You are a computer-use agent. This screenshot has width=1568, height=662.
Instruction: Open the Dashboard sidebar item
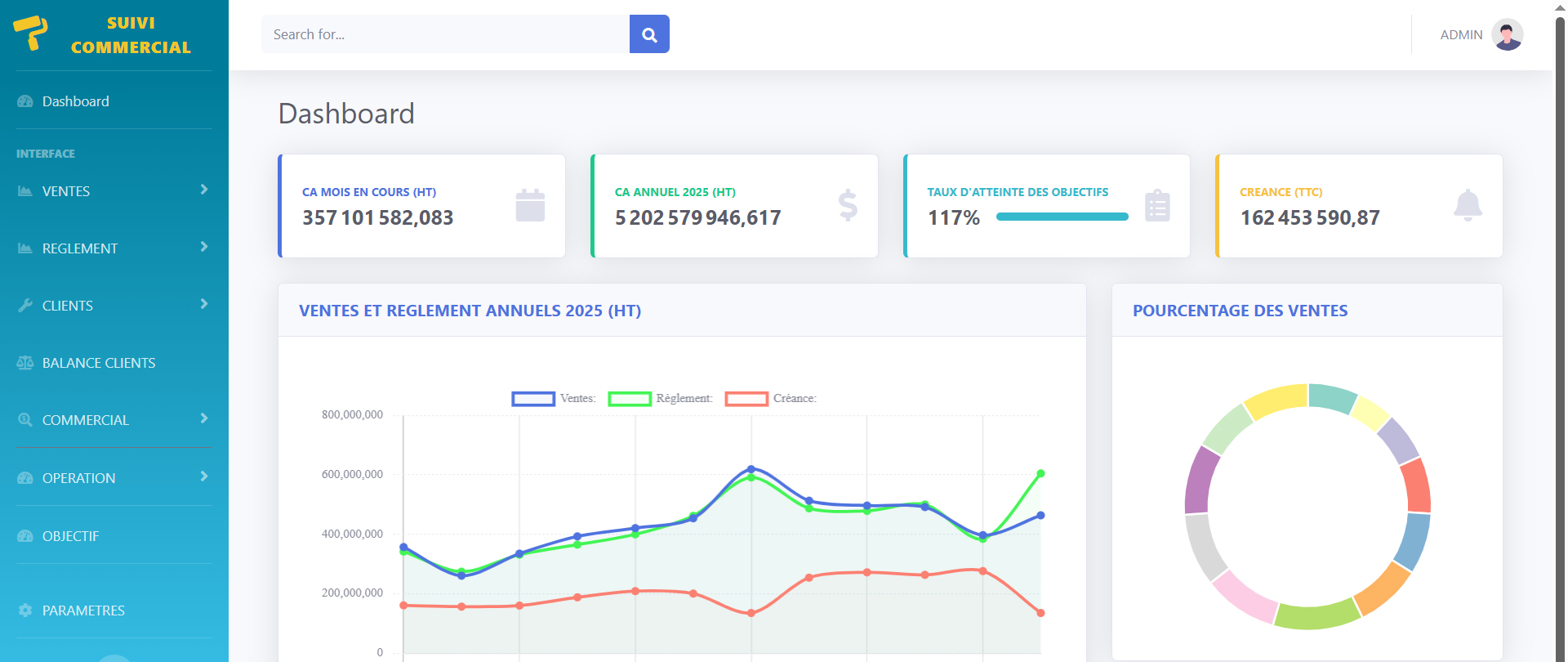[75, 101]
